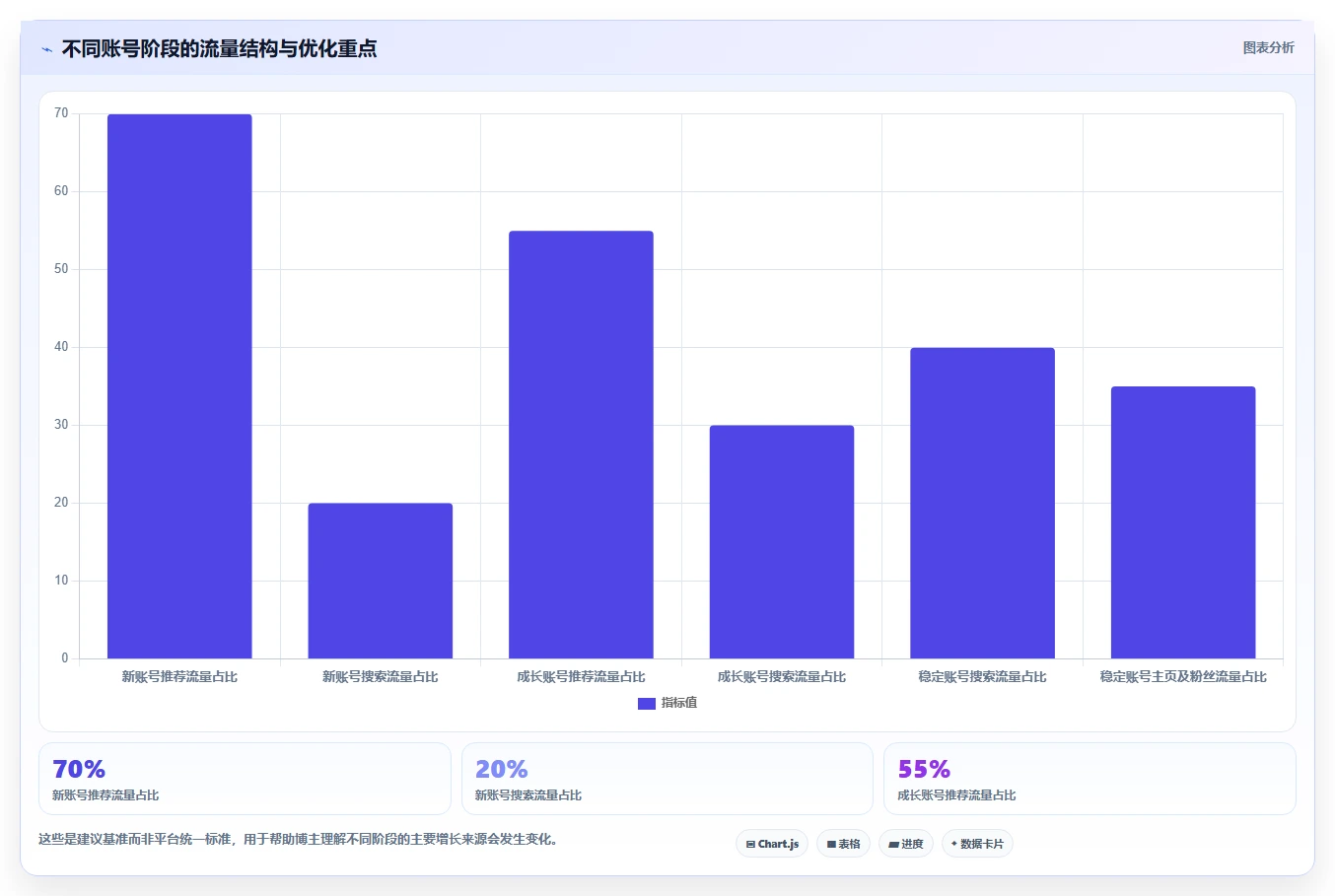Click the 新账号推荐流量占比 bar
Image resolution: width=1335 pixels, height=896 pixels.
coord(179,386)
